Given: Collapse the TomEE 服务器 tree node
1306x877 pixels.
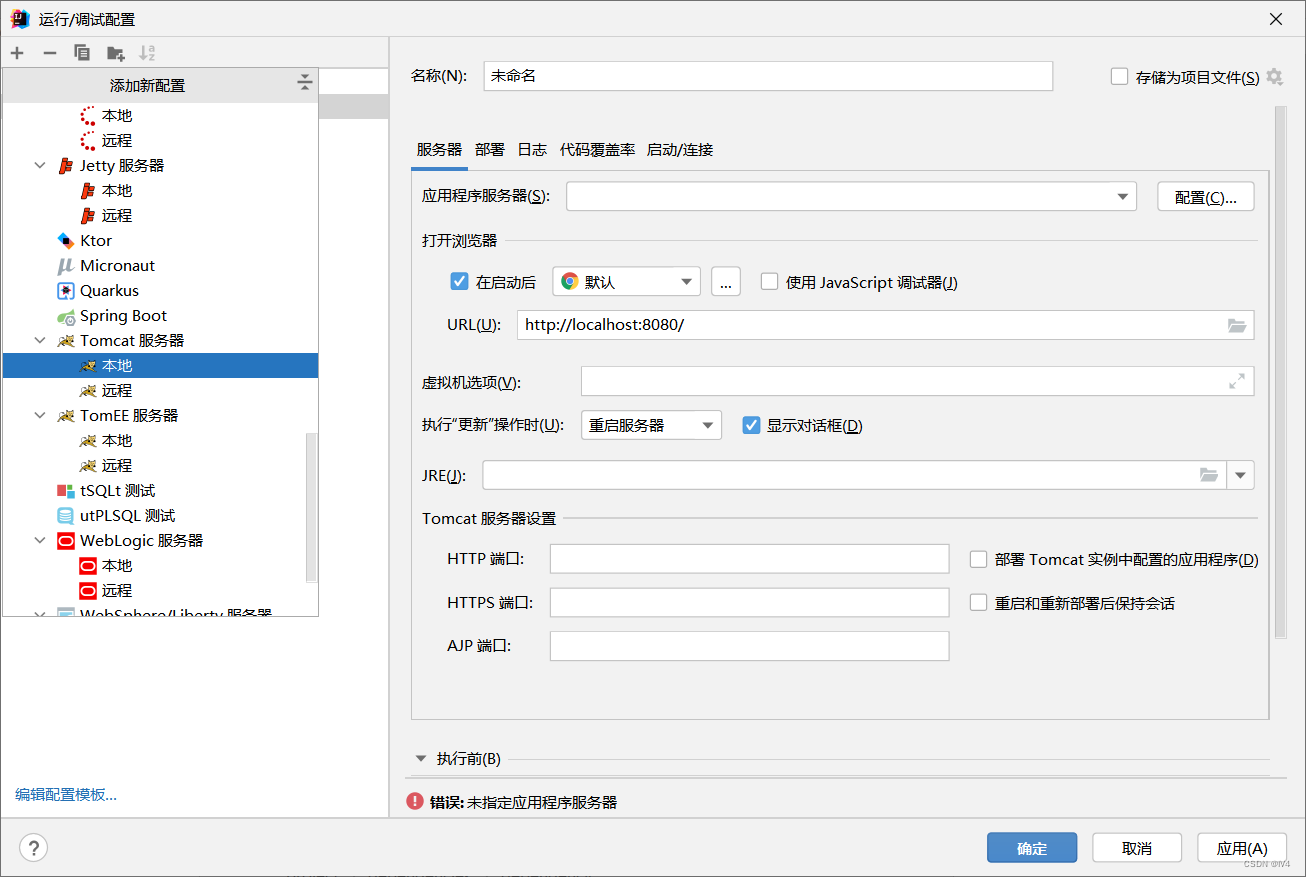Looking at the screenshot, I should click(40, 415).
